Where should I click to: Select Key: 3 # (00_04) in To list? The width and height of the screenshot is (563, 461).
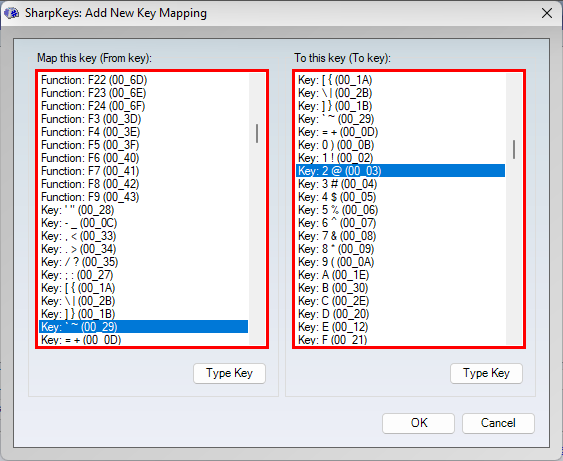pyautogui.click(x=400, y=184)
